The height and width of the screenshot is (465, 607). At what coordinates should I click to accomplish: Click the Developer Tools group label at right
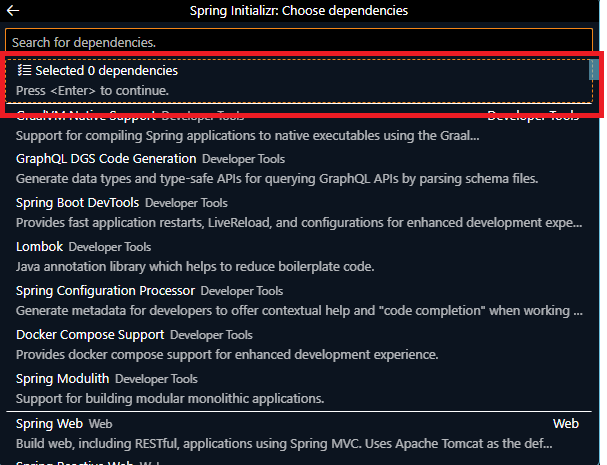[533, 116]
